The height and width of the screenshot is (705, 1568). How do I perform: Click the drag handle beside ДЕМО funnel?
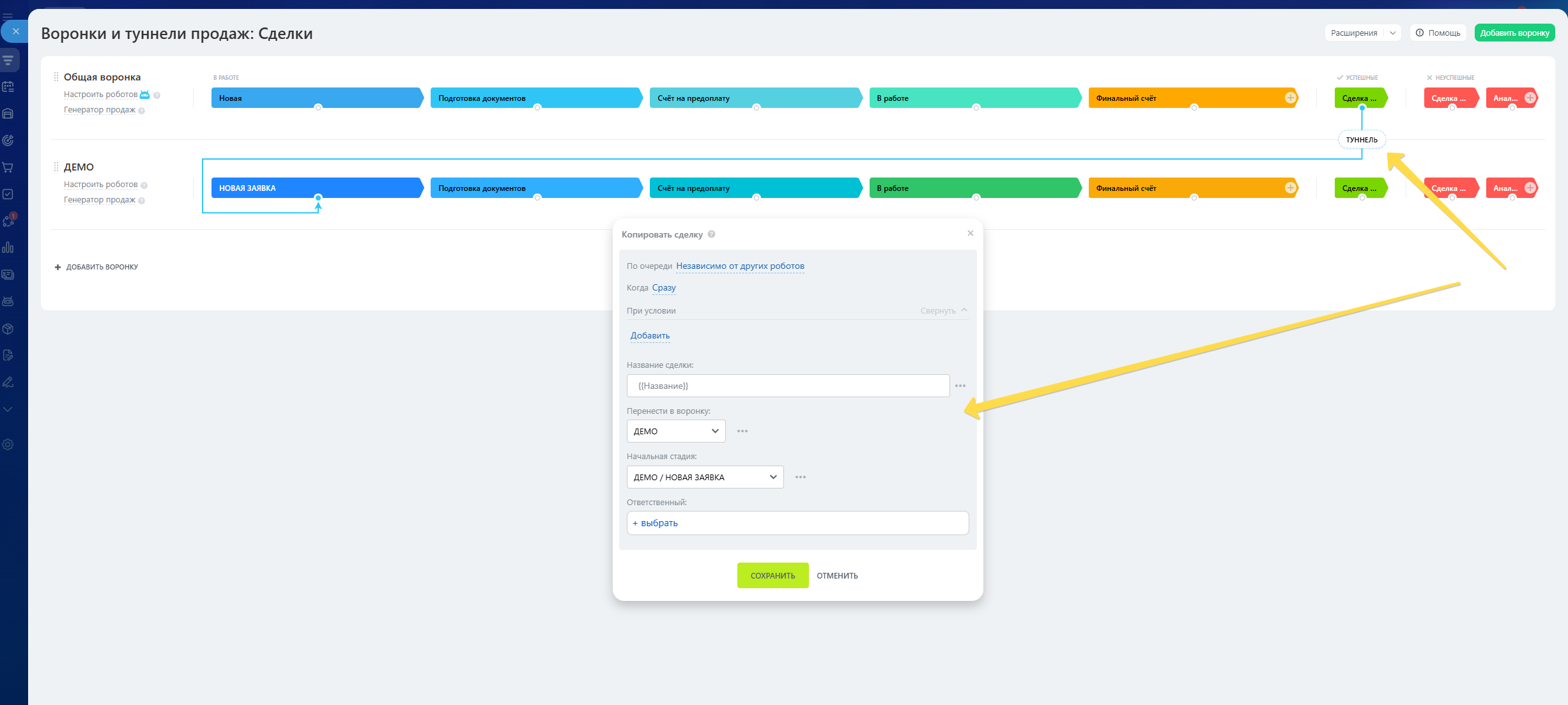point(56,167)
